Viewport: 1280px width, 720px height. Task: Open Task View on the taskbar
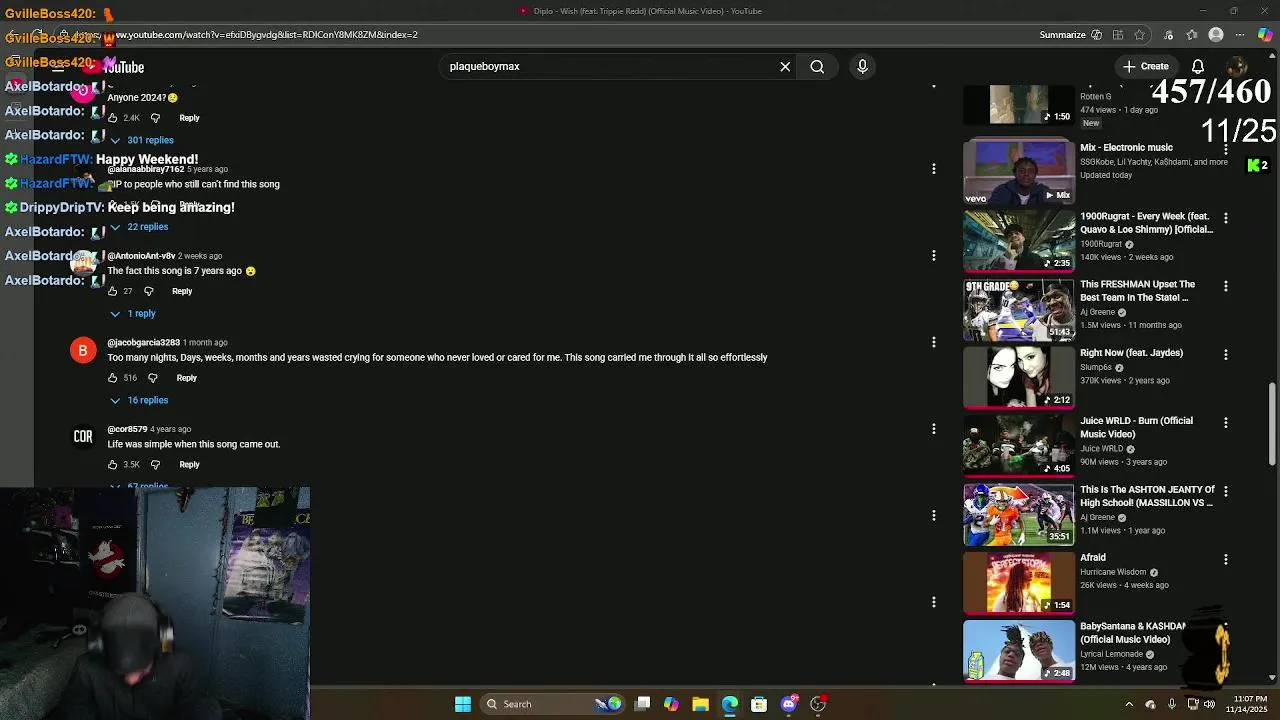pyautogui.click(x=643, y=704)
